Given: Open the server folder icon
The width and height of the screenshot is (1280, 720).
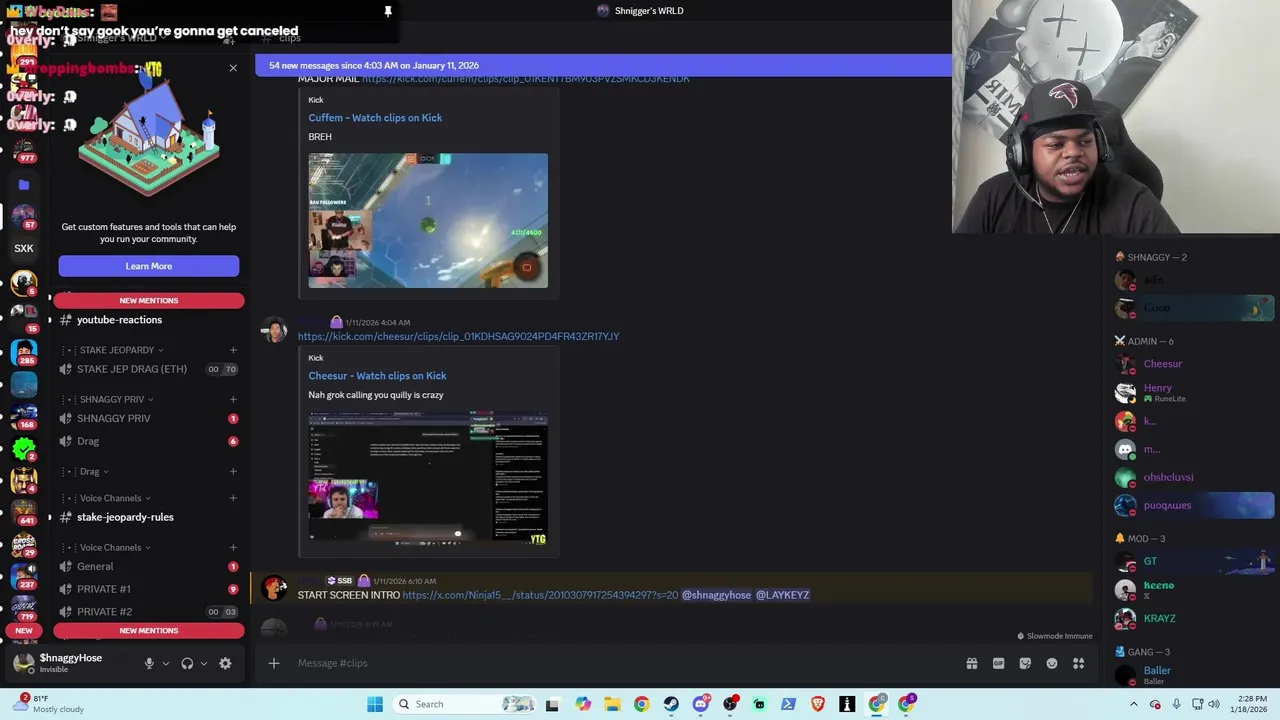Looking at the screenshot, I should click(x=24, y=185).
